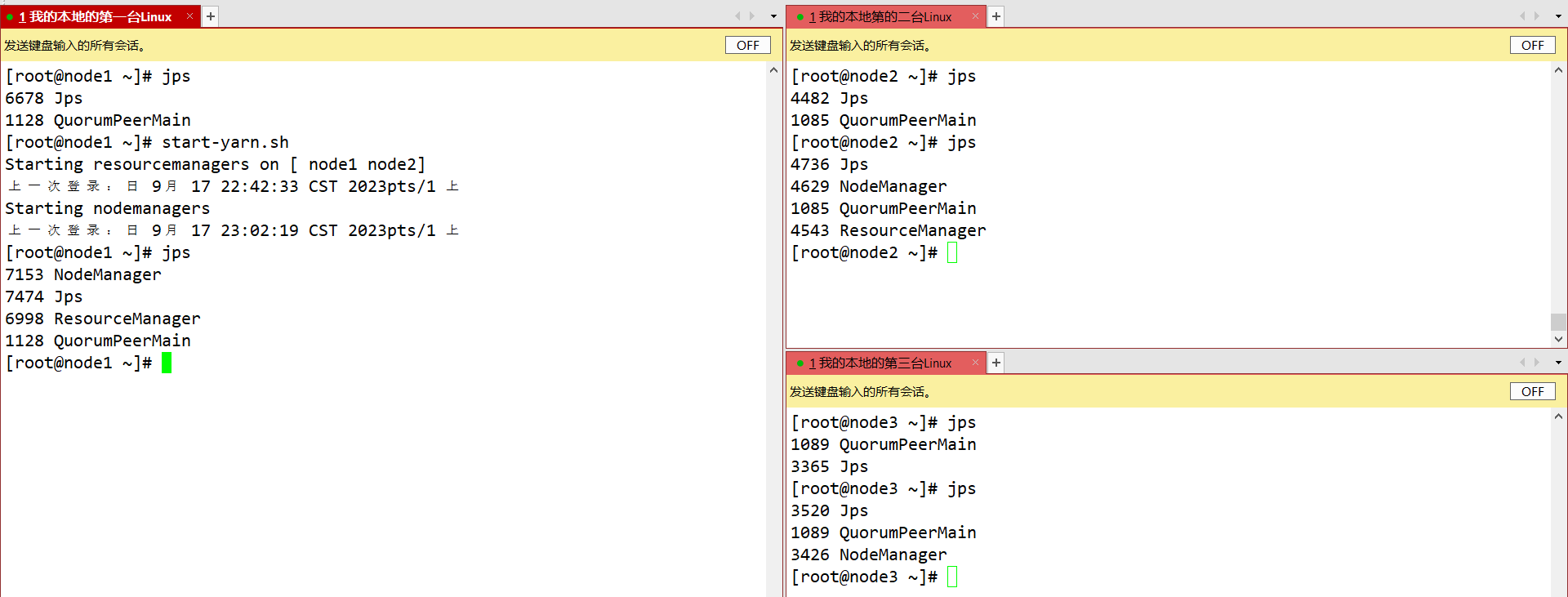Click scroll-down arrow in node2 terminal
This screenshot has height=597, width=1568.
coord(1558,339)
